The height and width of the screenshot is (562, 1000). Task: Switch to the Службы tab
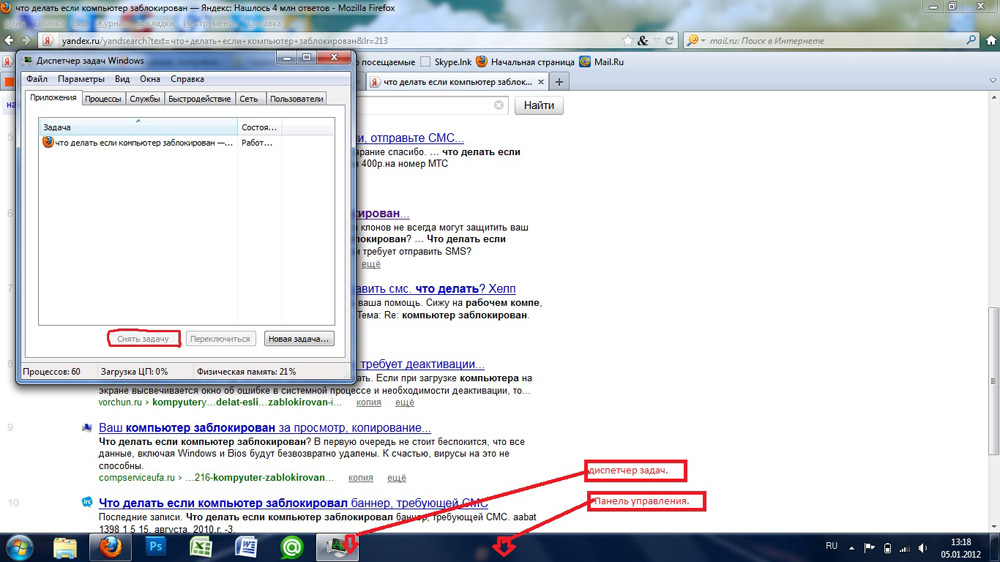(145, 99)
